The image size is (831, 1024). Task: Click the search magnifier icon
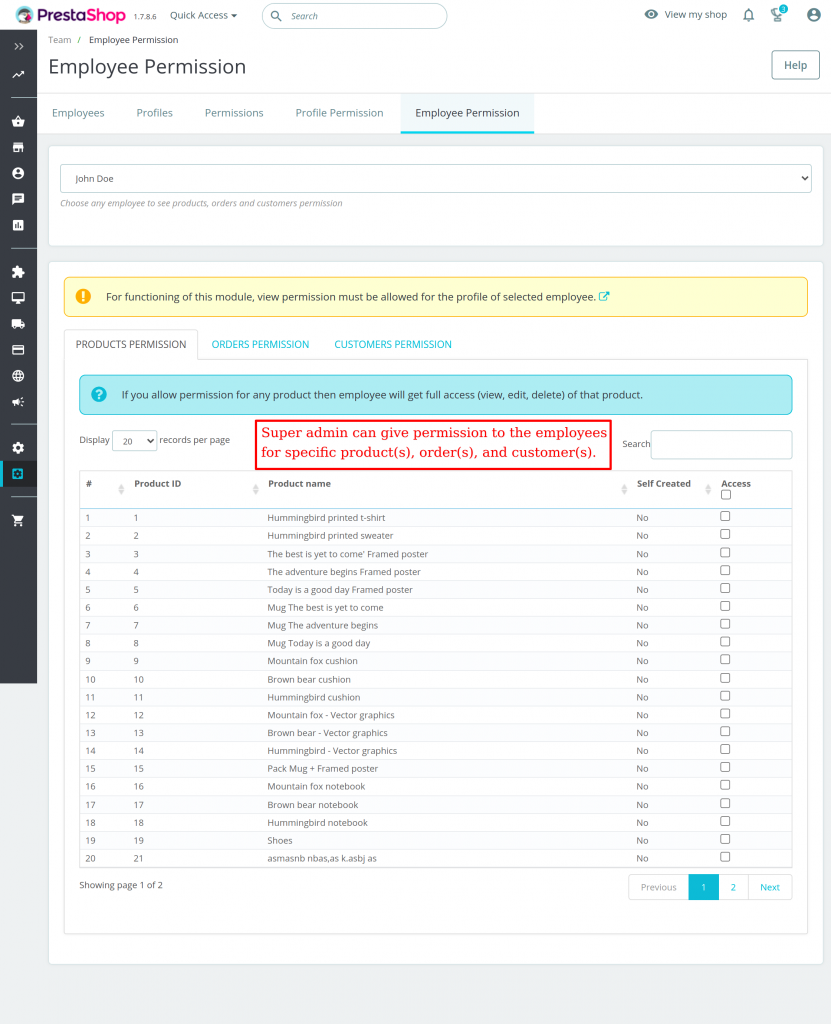click(x=276, y=16)
